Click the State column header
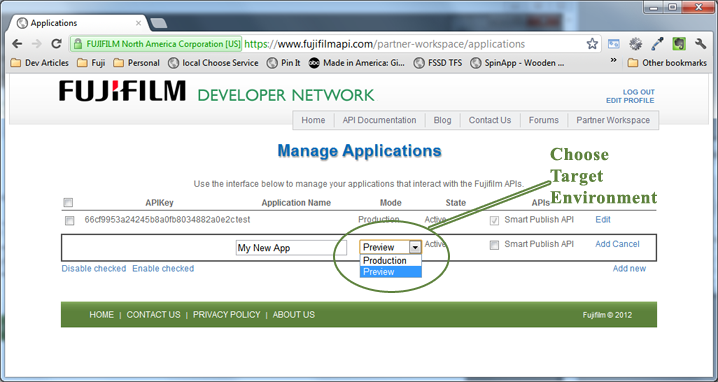 click(x=456, y=202)
